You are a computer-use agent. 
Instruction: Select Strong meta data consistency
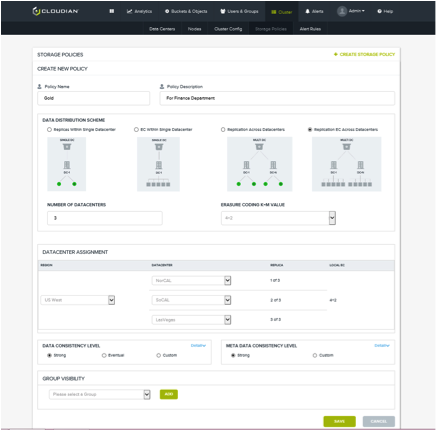(x=233, y=356)
